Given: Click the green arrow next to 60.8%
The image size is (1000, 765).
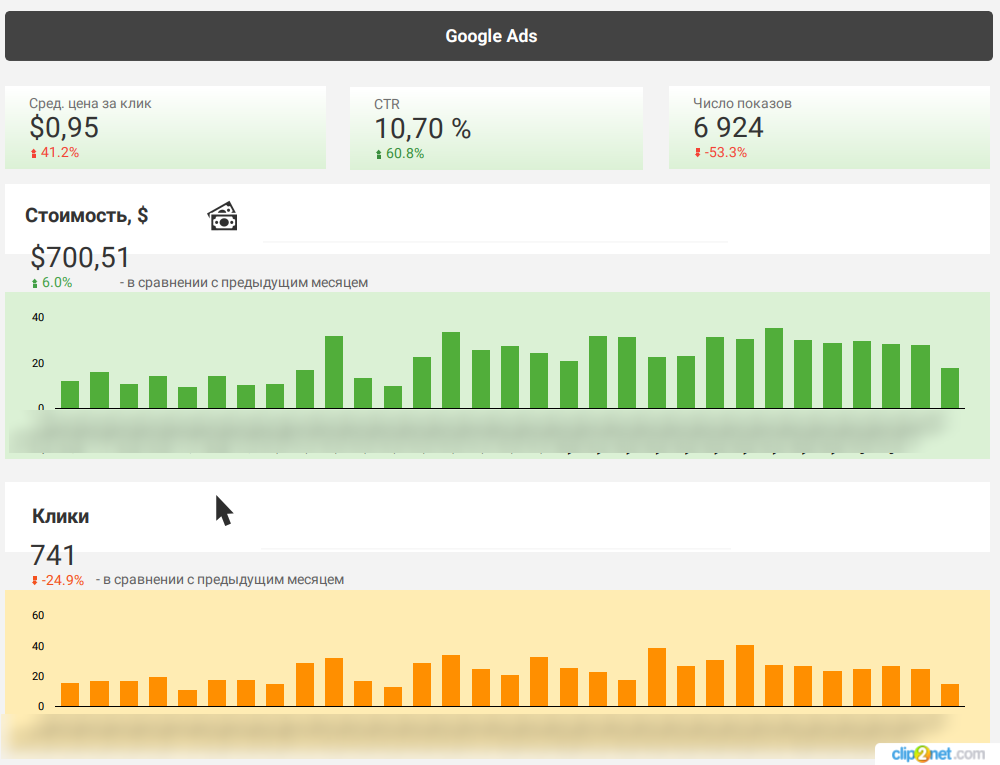Looking at the screenshot, I should 378,154.
